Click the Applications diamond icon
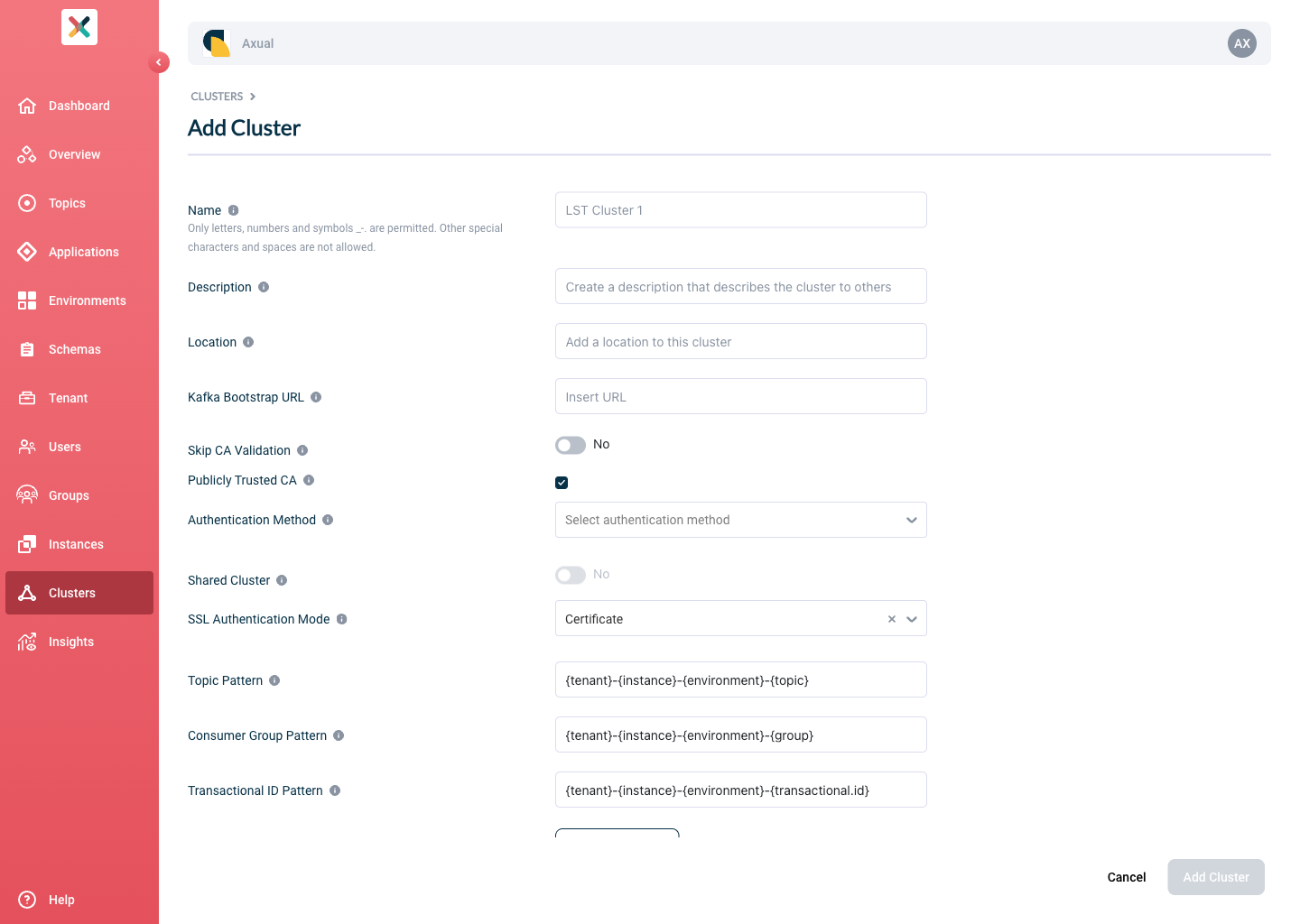The height and width of the screenshot is (924, 1300). (27, 252)
